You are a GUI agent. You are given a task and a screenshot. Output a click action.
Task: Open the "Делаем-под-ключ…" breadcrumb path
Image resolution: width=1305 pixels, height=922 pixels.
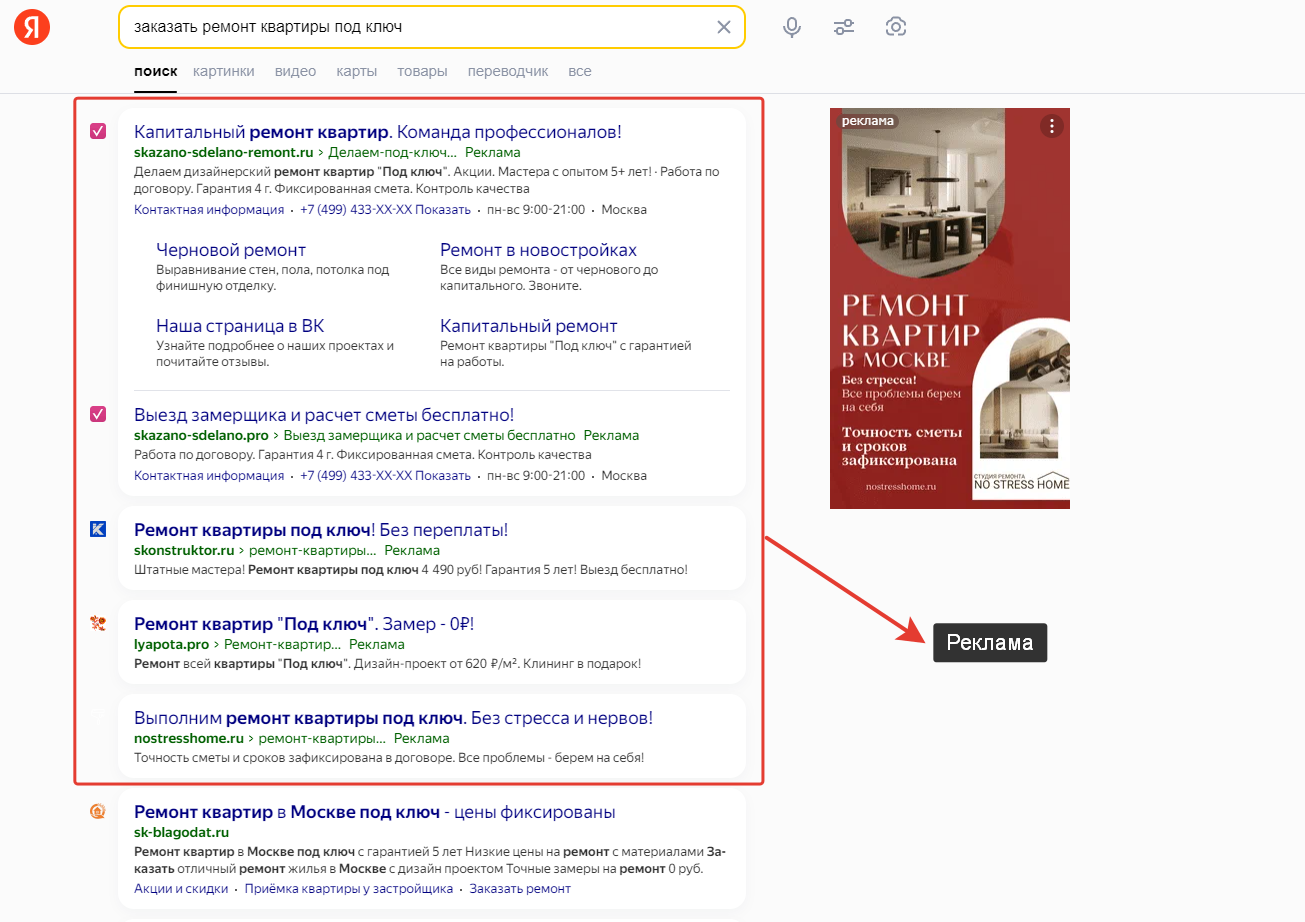[393, 153]
